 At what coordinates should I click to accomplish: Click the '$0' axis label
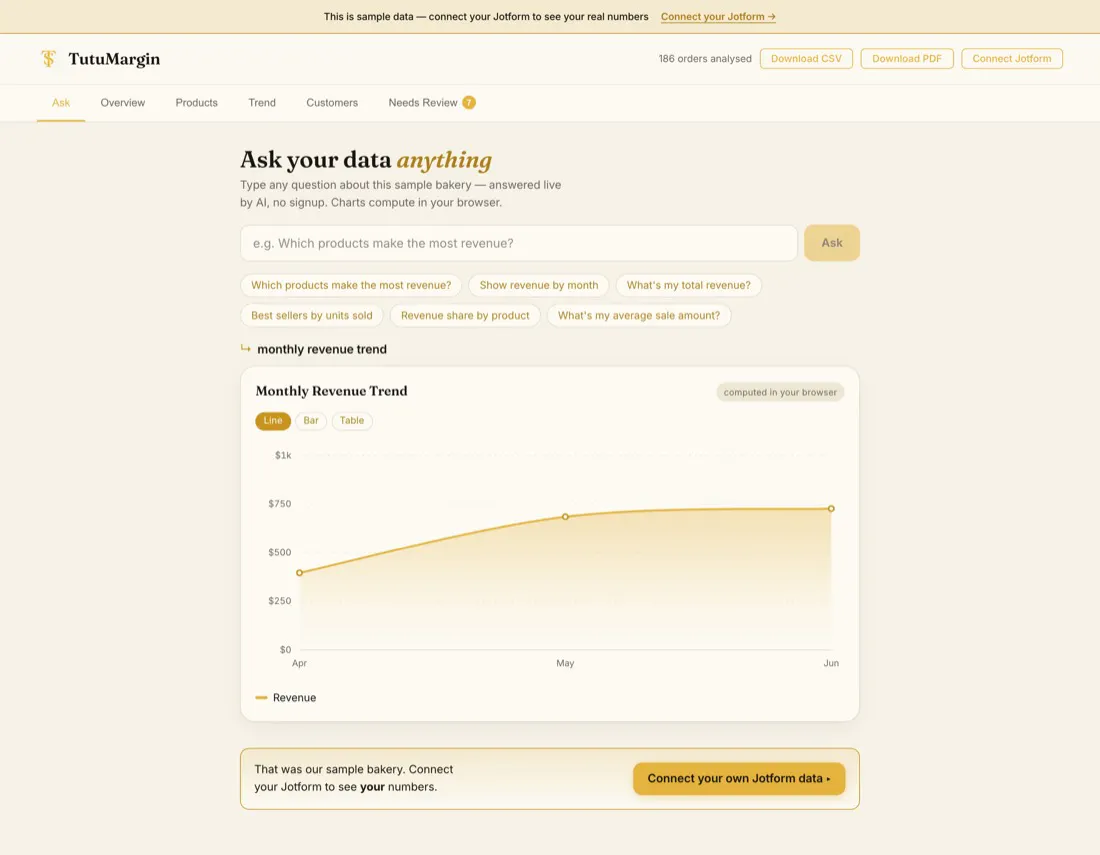285,649
